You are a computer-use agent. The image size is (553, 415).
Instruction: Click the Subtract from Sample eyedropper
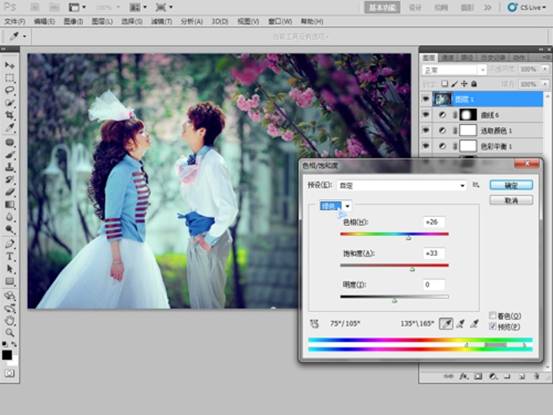[474, 324]
